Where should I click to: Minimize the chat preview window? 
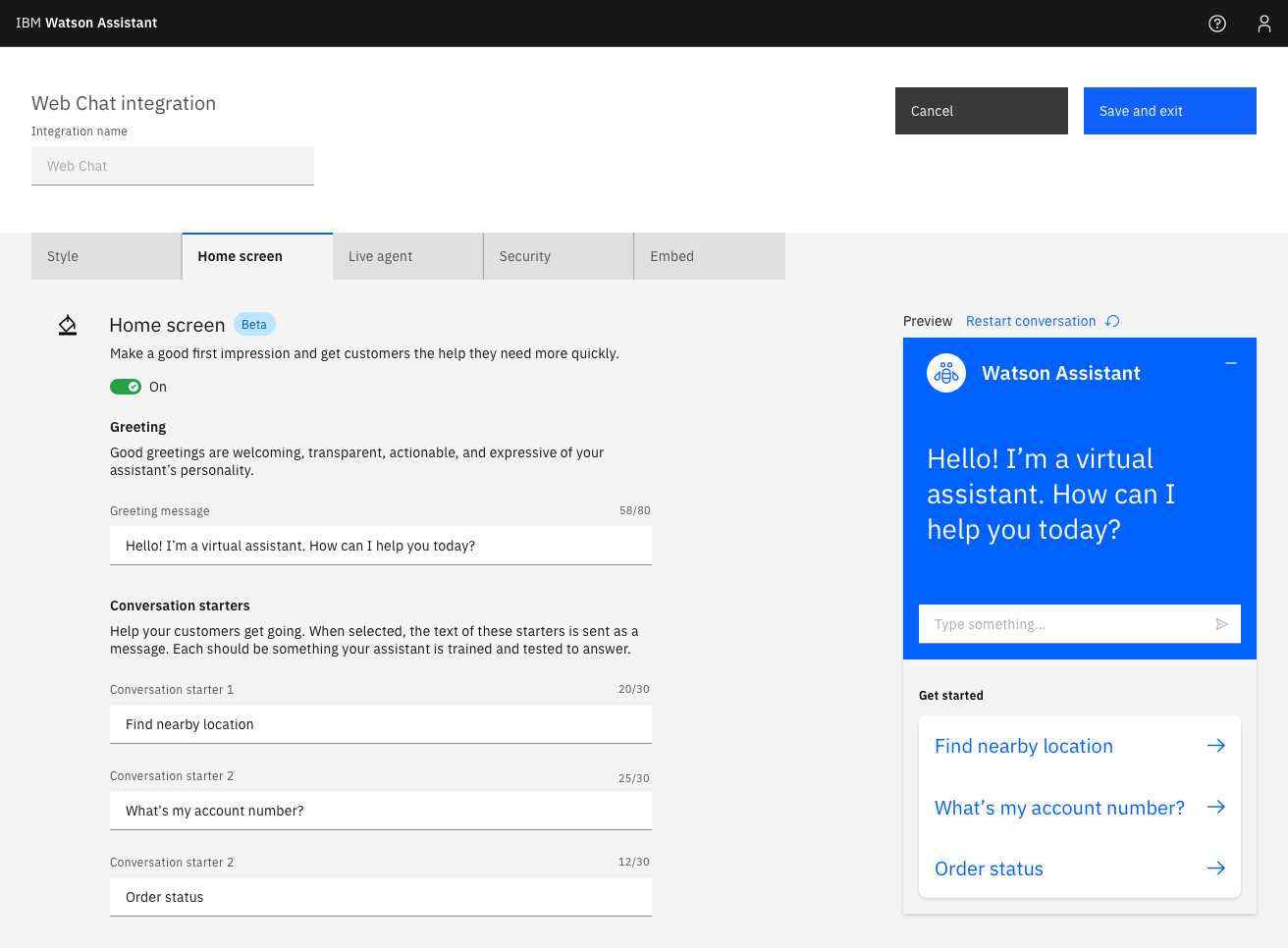tap(1231, 363)
